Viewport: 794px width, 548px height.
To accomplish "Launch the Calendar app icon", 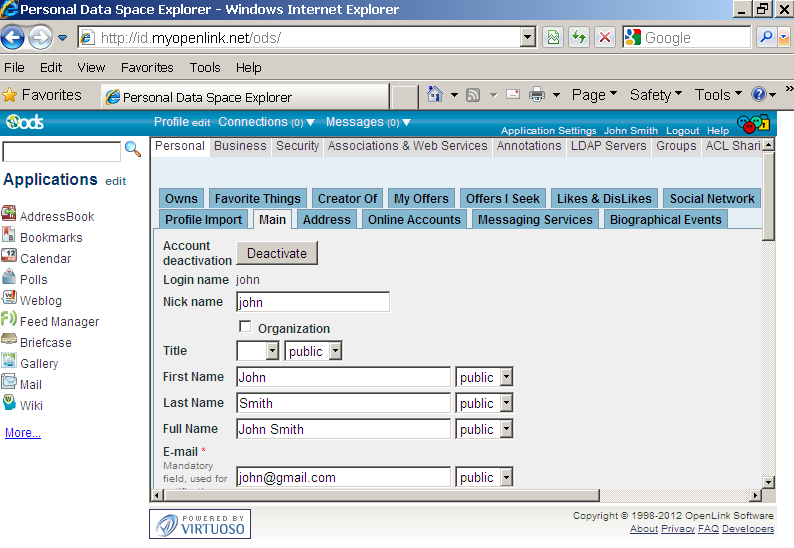I will coord(9,257).
